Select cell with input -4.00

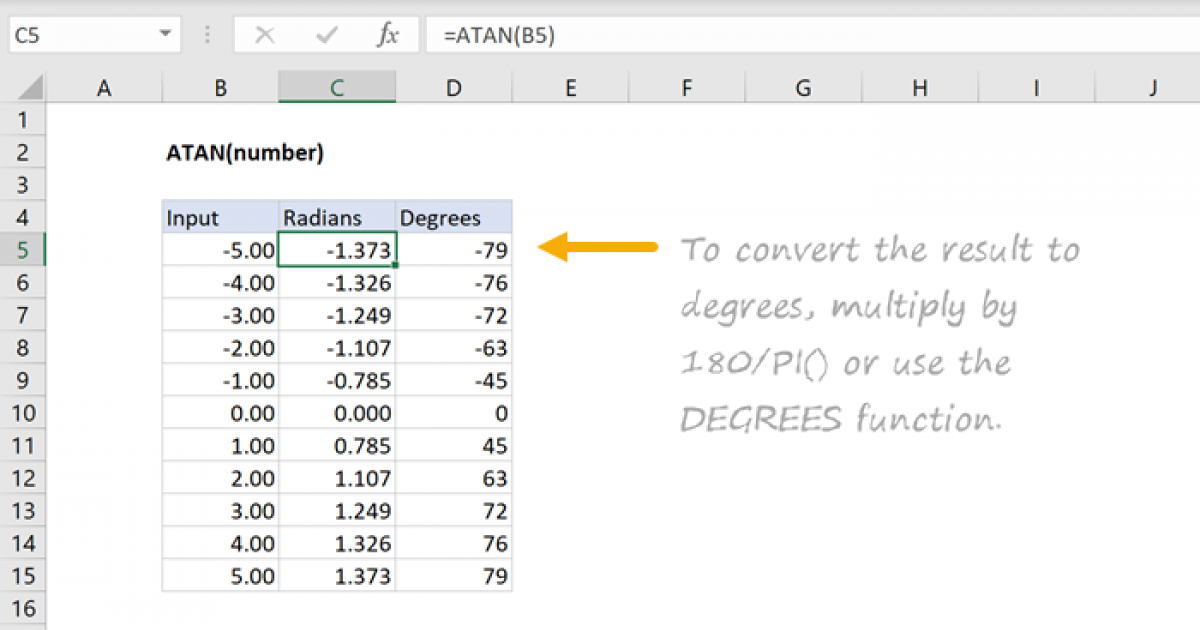(x=220, y=283)
